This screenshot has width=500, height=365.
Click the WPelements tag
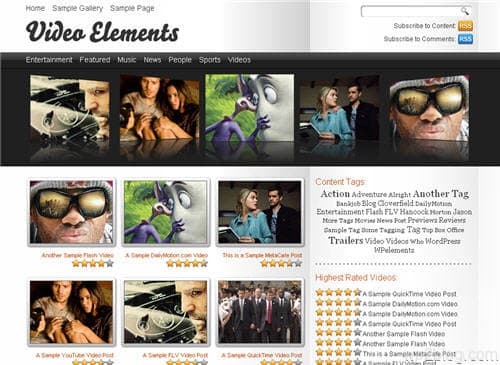tap(394, 250)
